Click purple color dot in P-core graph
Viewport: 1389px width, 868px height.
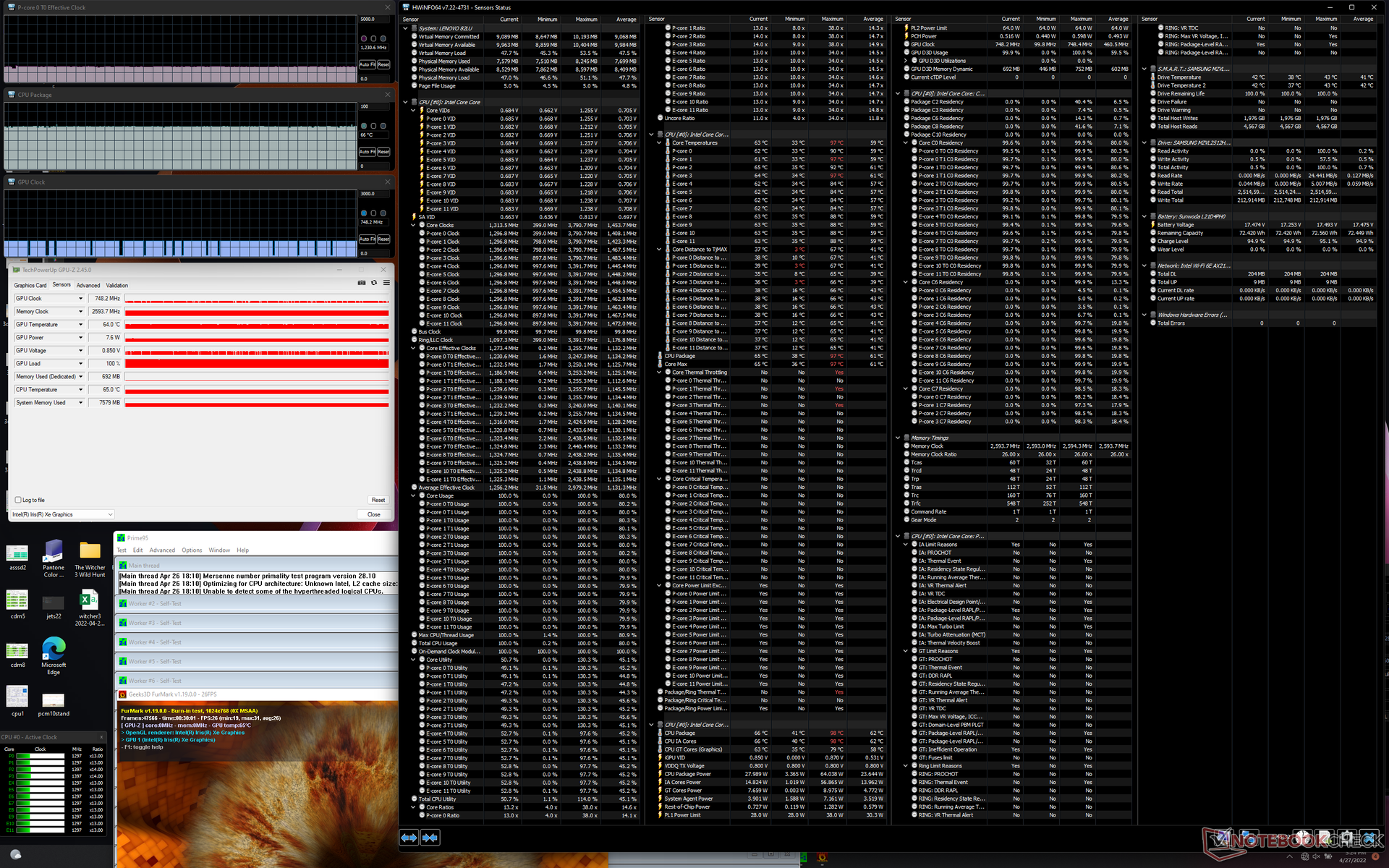363,38
